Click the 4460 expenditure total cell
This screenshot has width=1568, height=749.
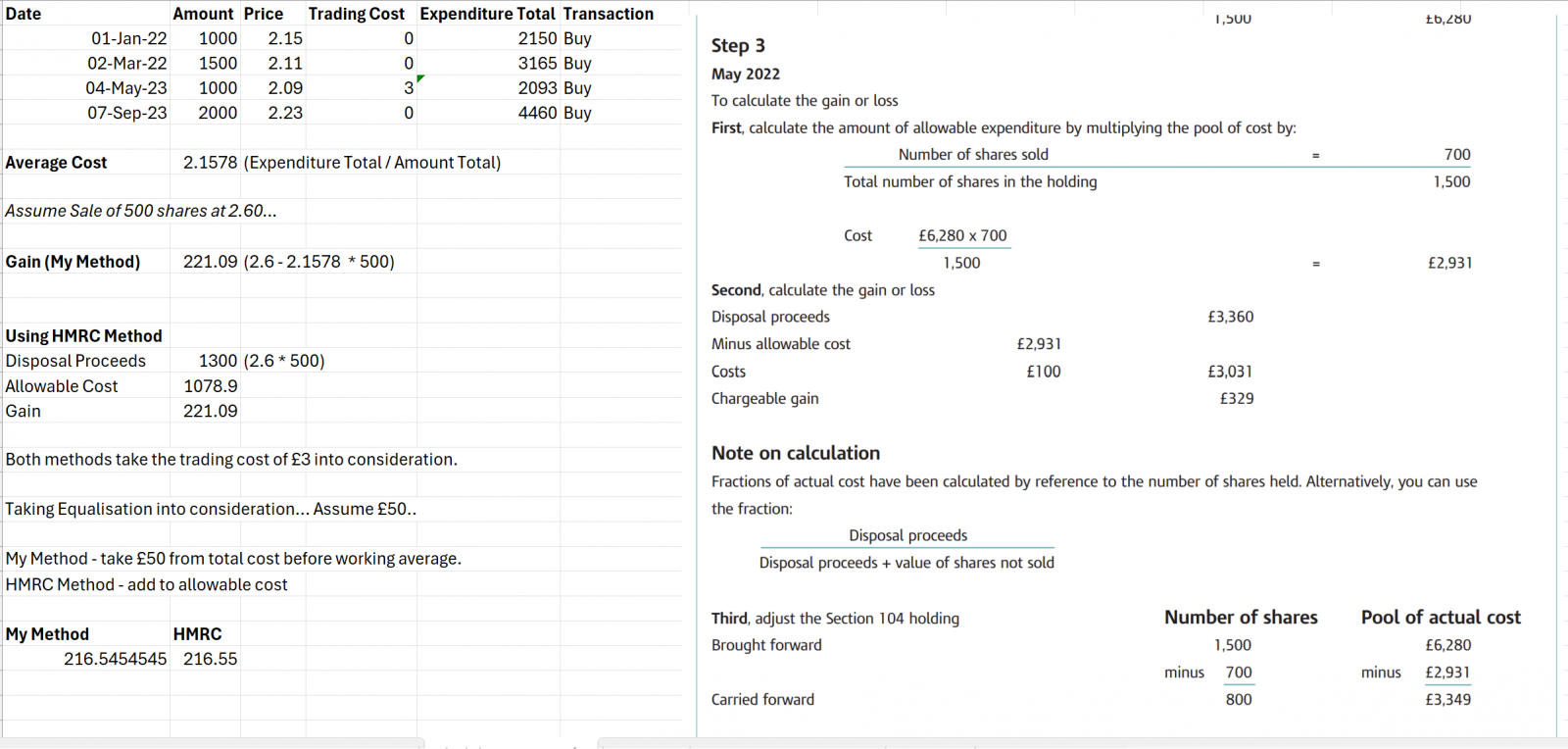click(x=537, y=113)
